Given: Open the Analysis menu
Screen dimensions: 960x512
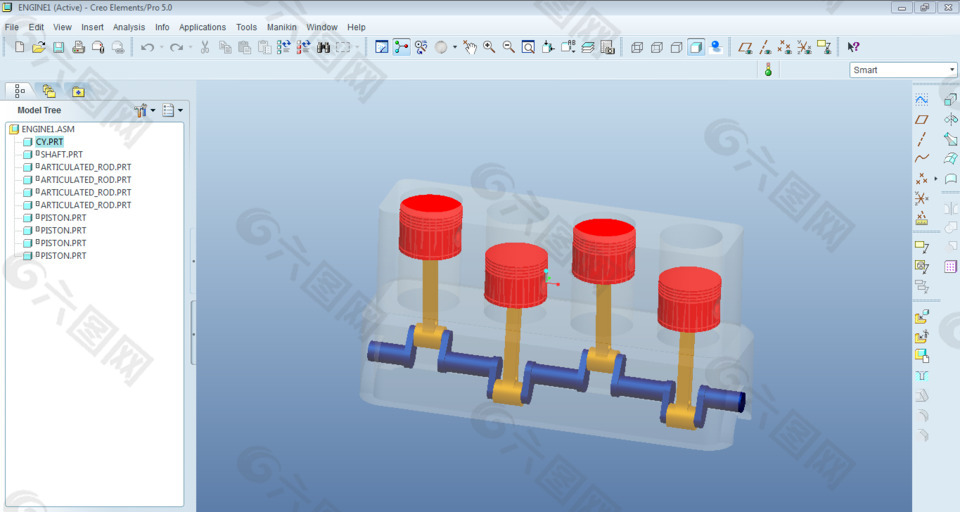Looking at the screenshot, I should tap(128, 27).
